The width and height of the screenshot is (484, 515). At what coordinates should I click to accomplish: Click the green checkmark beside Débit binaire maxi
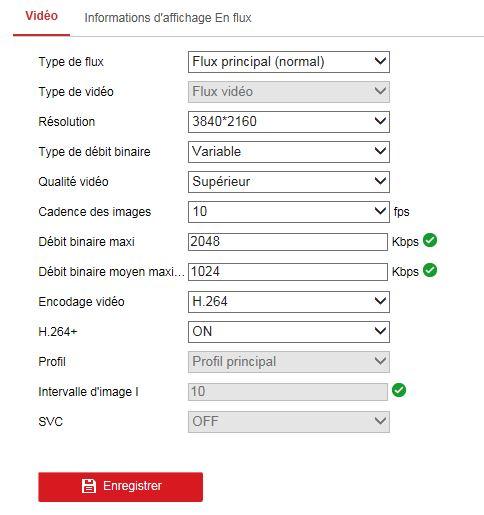pyautogui.click(x=430, y=240)
